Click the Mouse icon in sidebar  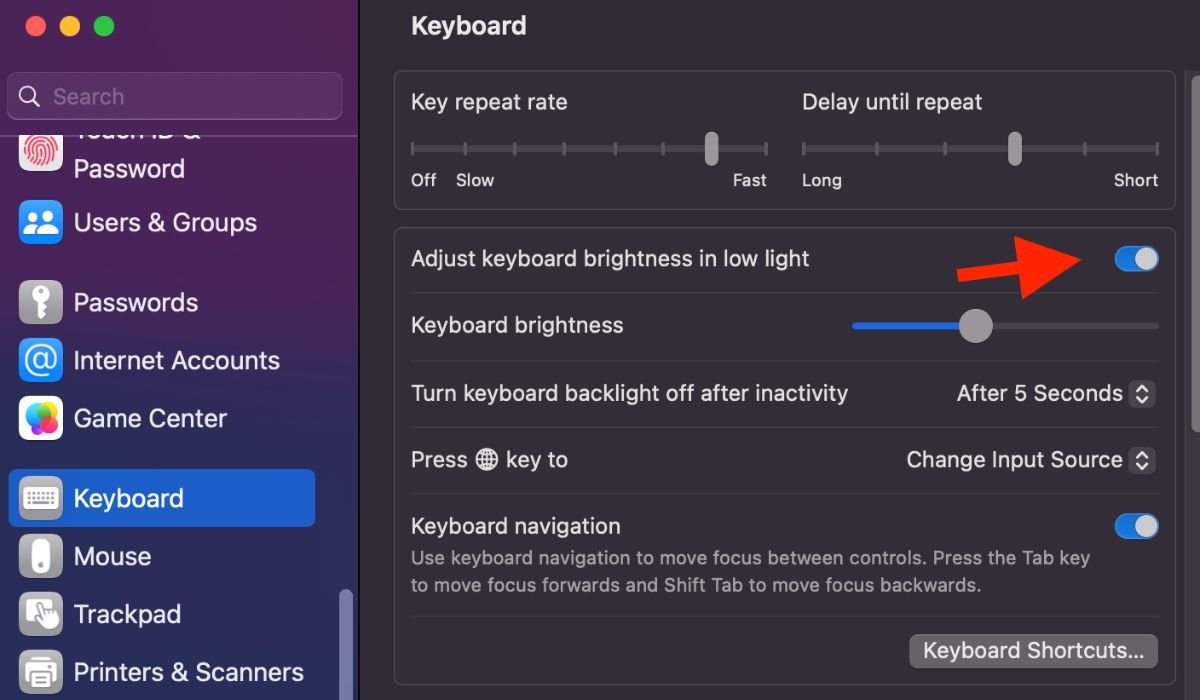coord(41,557)
